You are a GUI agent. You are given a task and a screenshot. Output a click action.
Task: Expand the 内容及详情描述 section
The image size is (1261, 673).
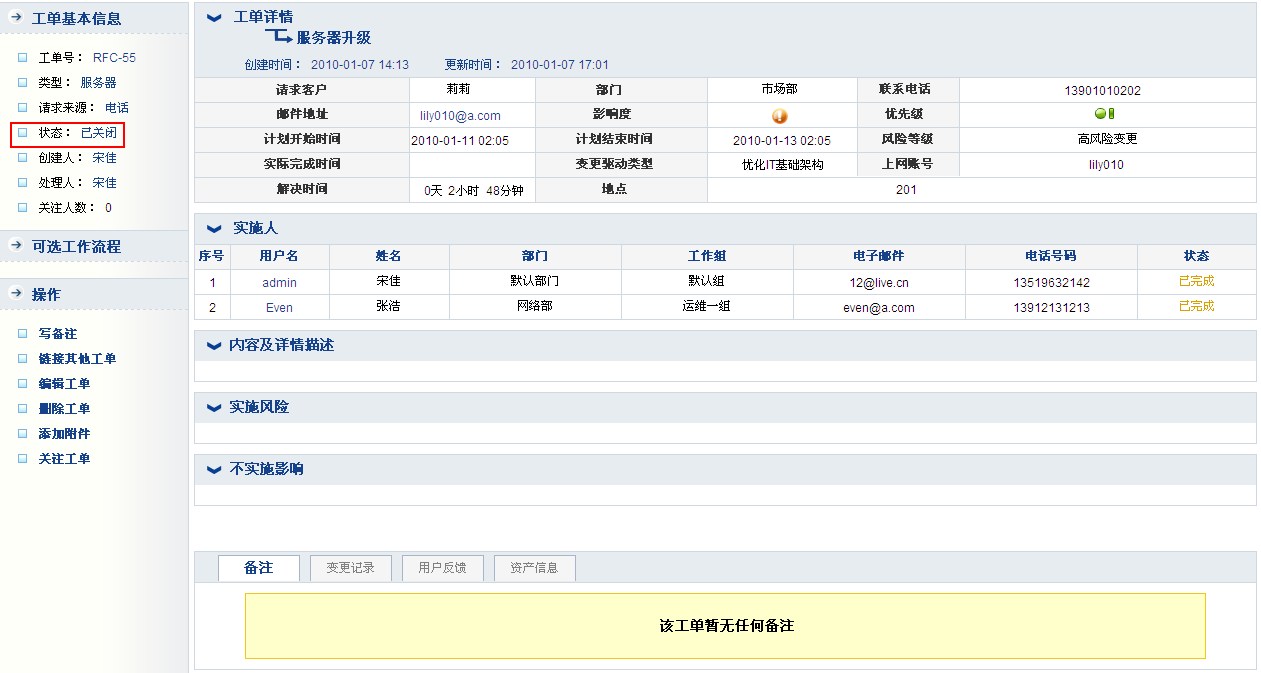tap(213, 346)
